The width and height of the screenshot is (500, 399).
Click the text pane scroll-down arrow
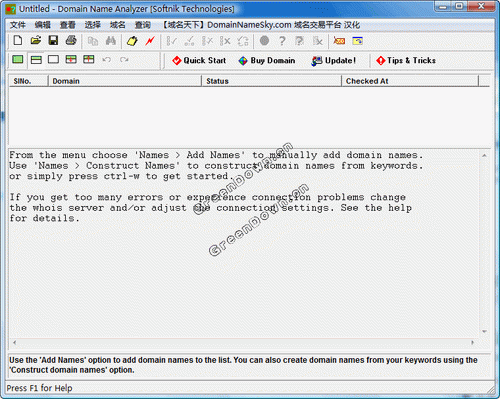point(484,331)
